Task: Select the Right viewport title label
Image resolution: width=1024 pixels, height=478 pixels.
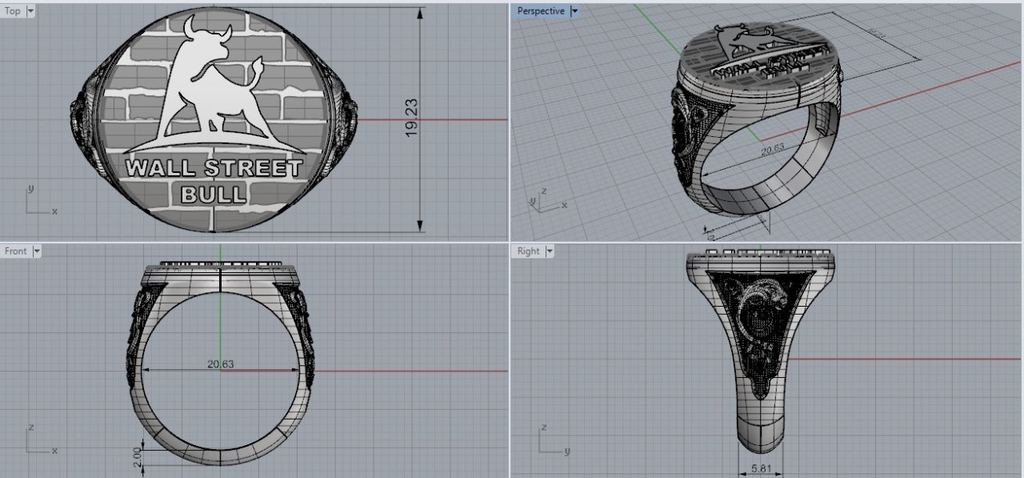Action: (x=528, y=251)
